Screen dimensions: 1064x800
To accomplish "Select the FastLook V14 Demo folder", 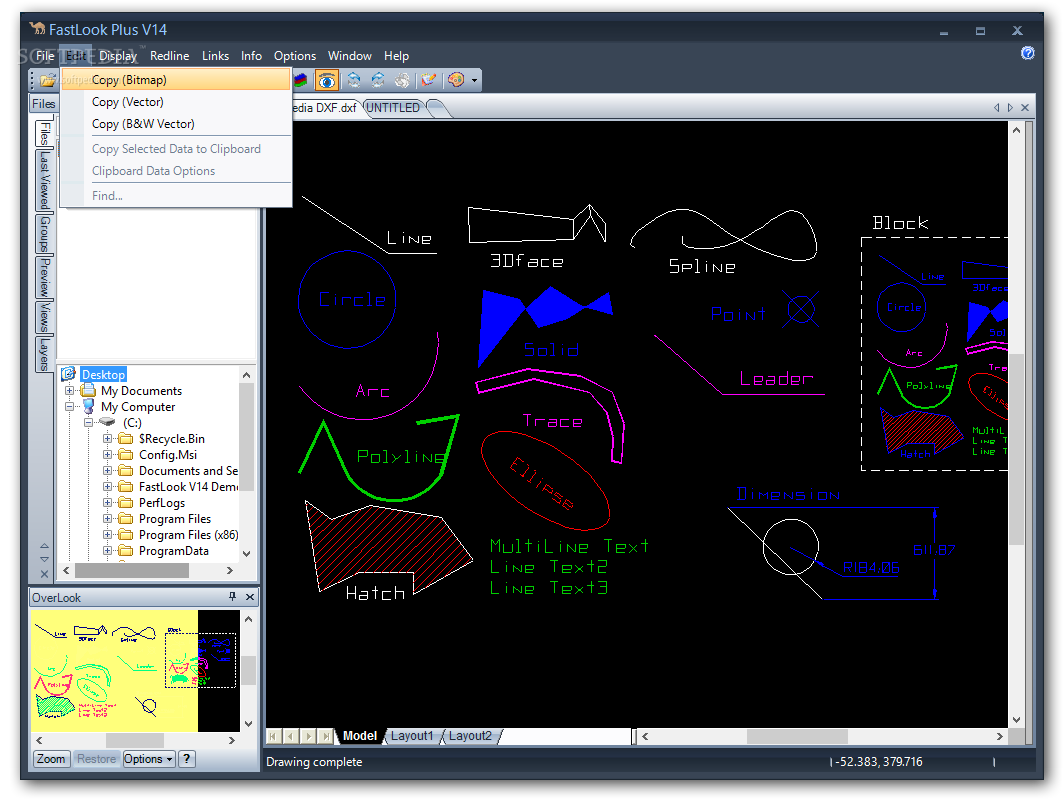I will click(x=188, y=487).
